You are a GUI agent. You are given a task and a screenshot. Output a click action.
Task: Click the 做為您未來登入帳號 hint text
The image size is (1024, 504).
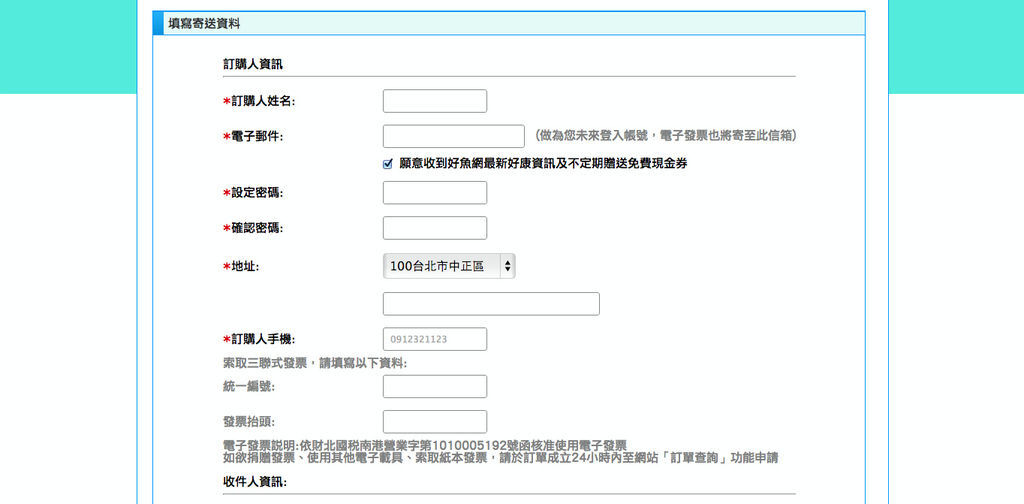click(665, 136)
